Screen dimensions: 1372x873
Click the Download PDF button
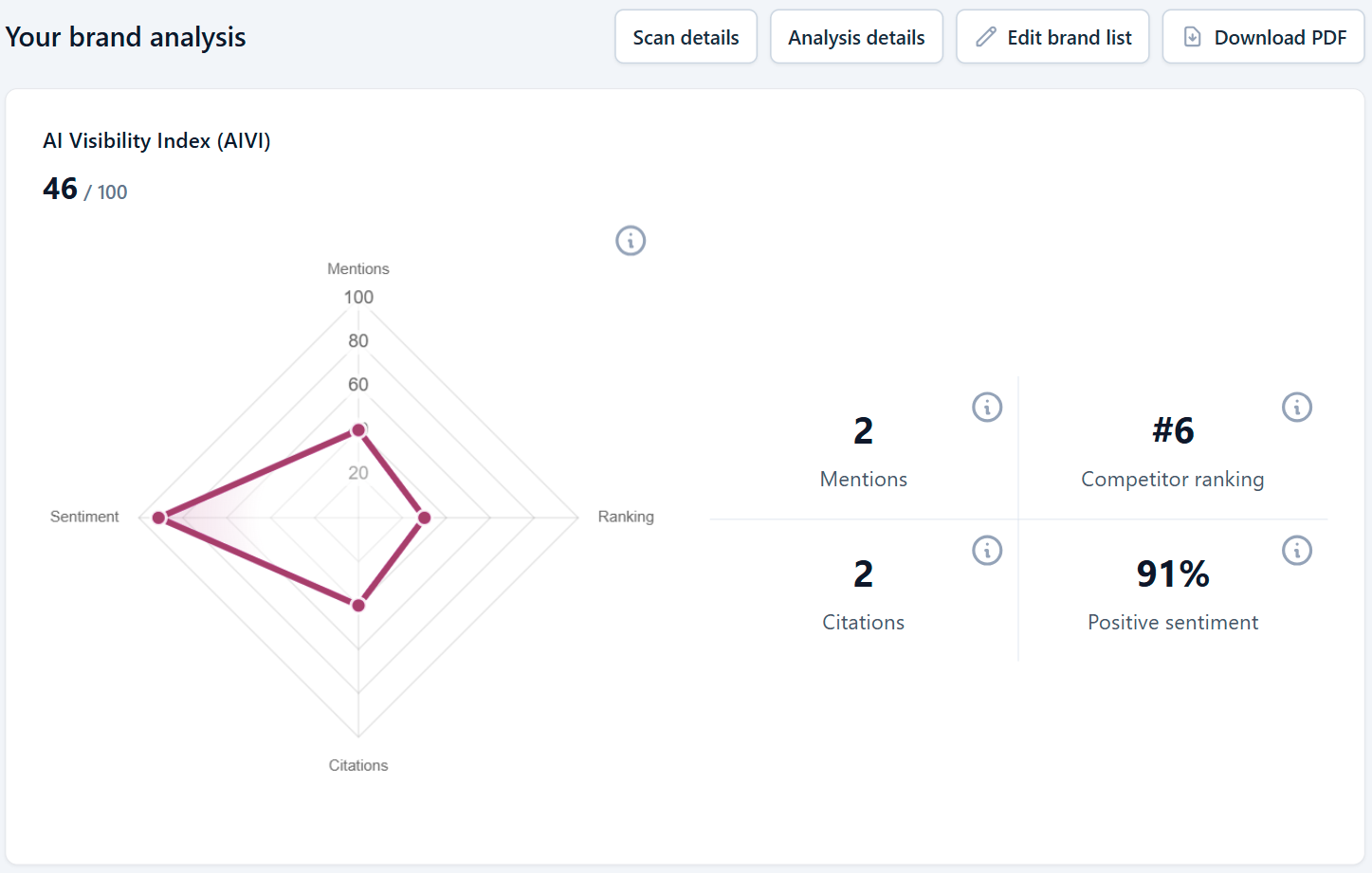click(1263, 37)
